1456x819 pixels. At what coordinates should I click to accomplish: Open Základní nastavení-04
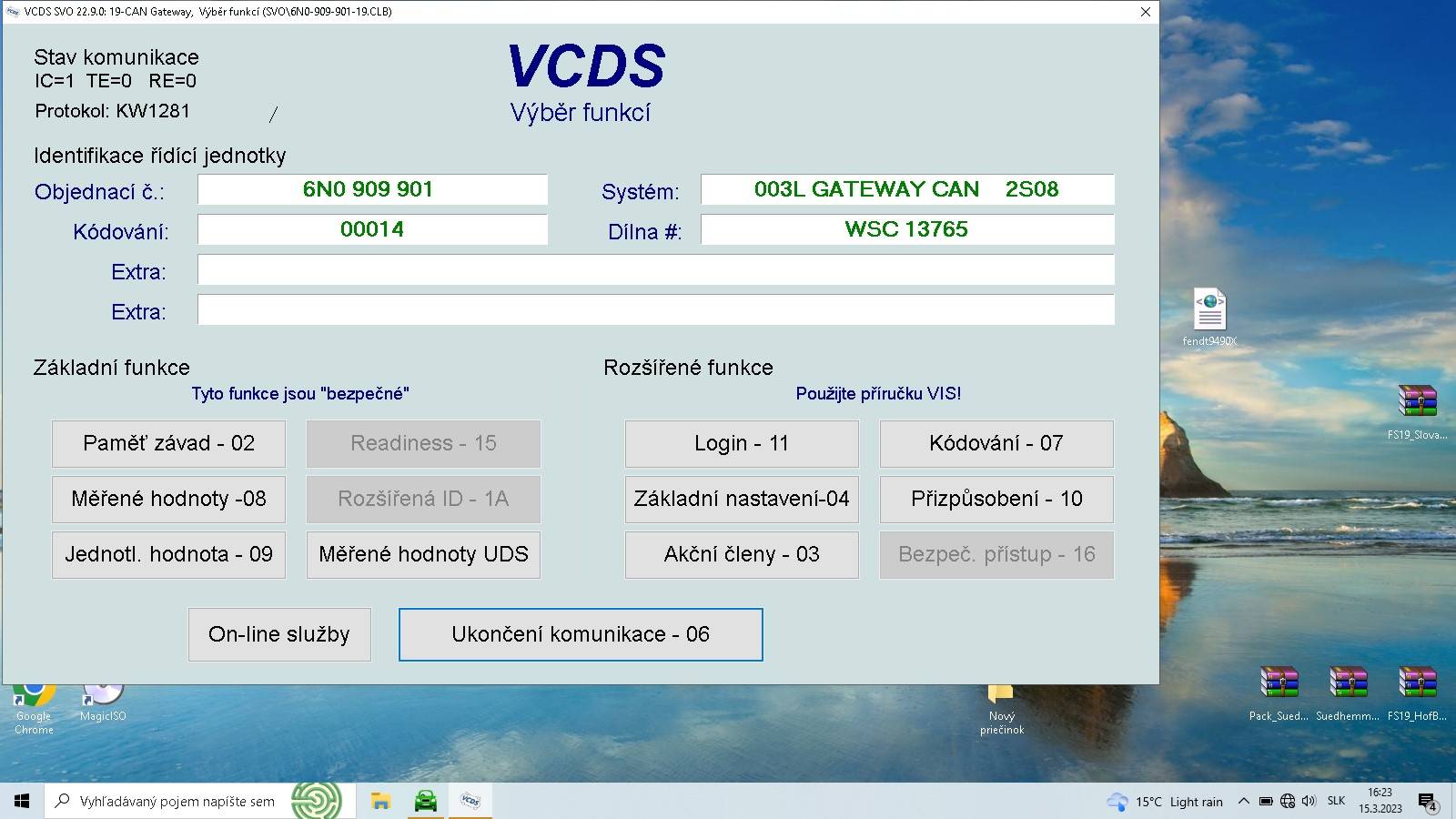point(742,499)
